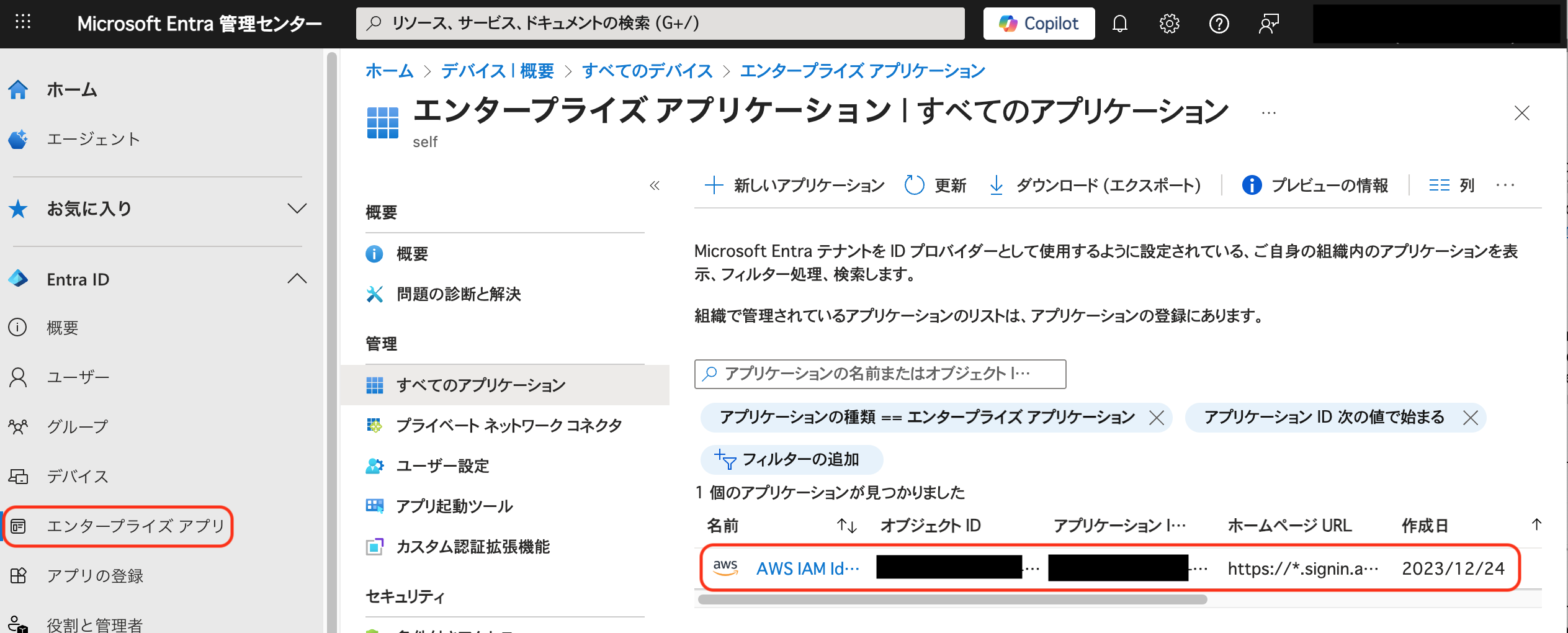Click the AWS app icon in the results row
The width and height of the screenshot is (1568, 633).
point(725,567)
